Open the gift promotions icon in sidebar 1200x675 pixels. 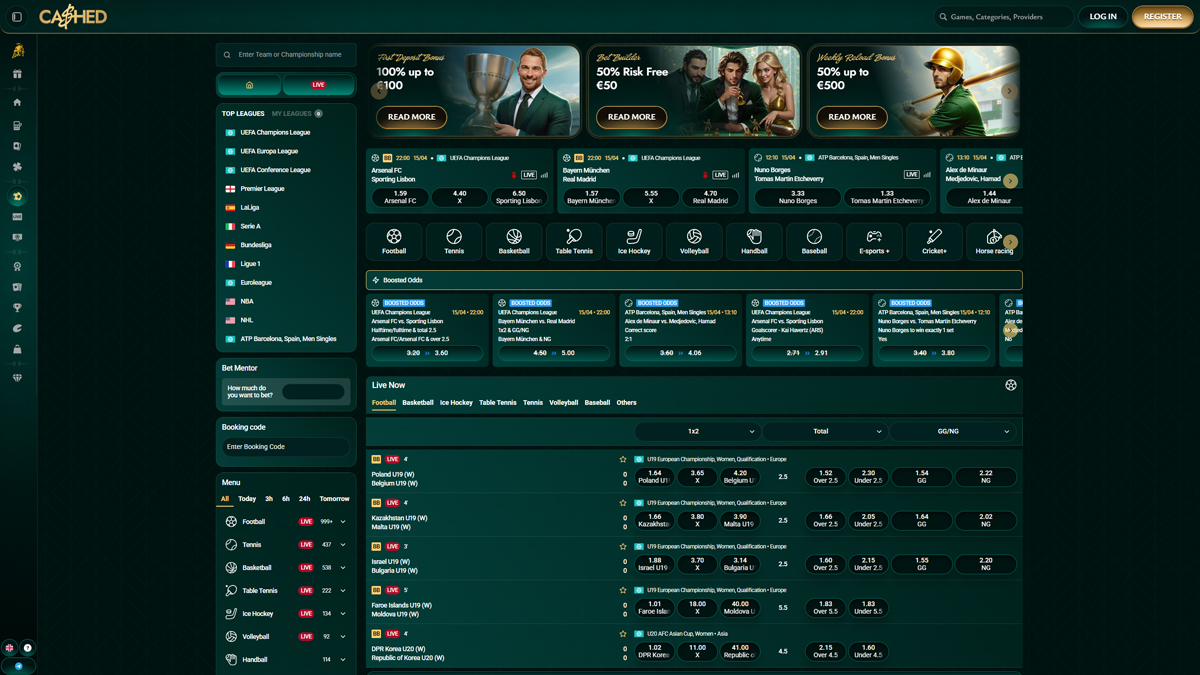(17, 74)
